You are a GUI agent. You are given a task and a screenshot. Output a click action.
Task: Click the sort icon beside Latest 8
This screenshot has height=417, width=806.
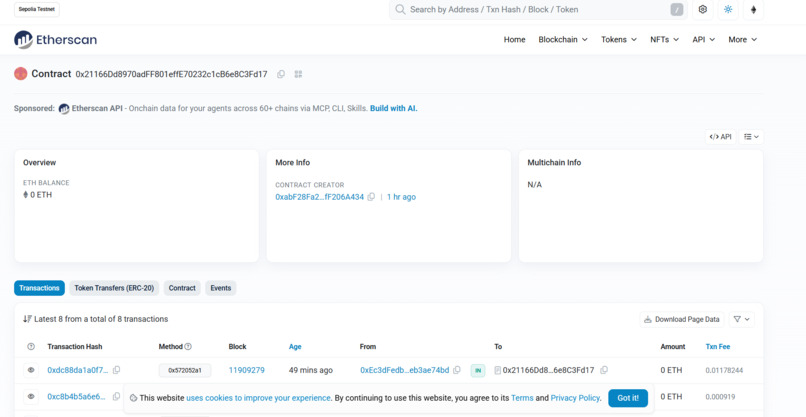[x=27, y=319]
